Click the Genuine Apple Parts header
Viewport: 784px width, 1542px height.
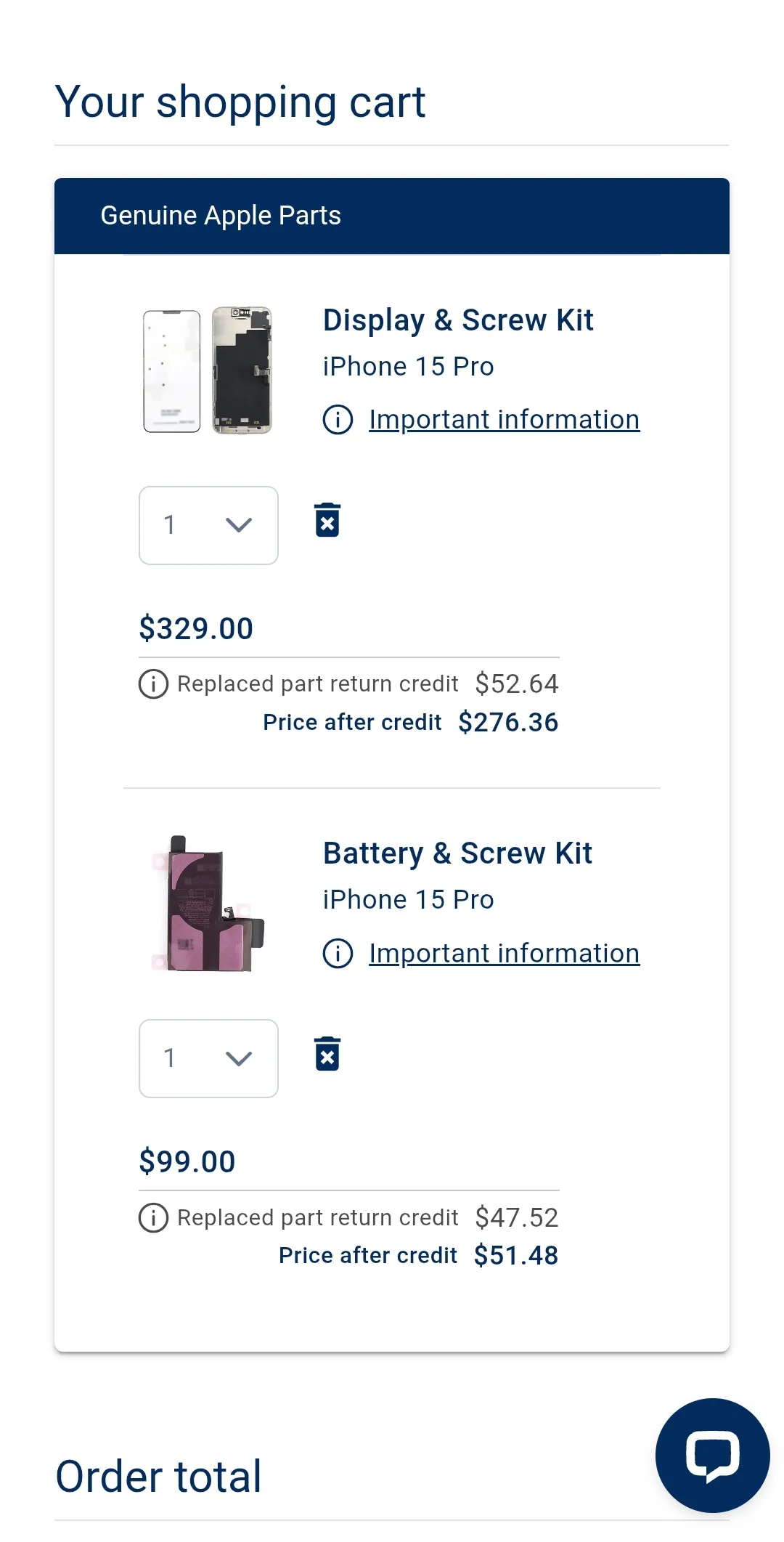(221, 216)
